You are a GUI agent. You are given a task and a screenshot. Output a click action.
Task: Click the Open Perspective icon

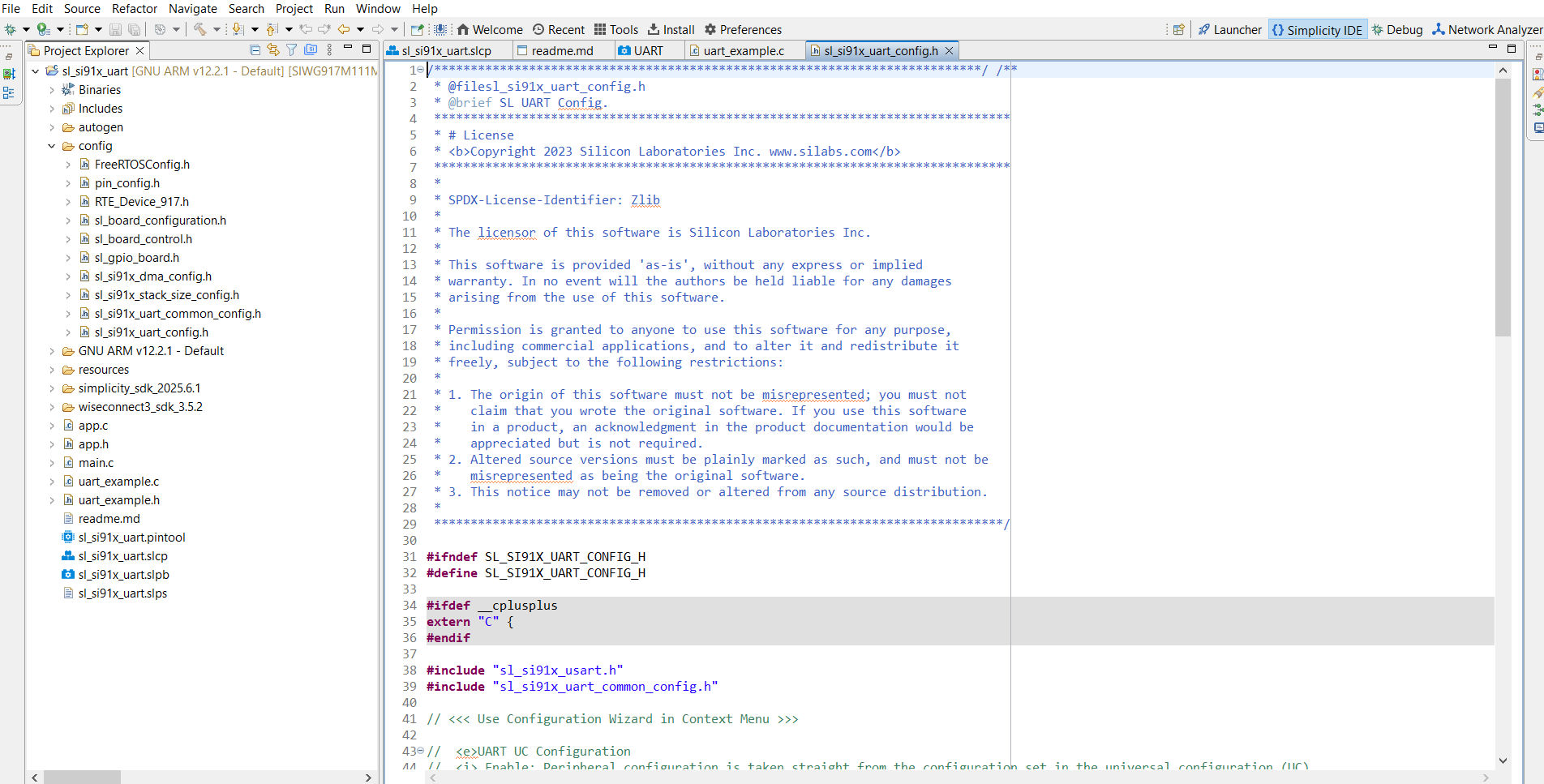click(x=1178, y=29)
